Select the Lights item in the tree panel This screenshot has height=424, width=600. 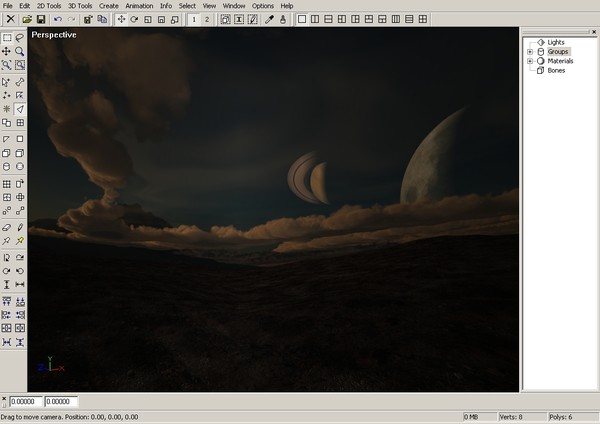tap(556, 42)
